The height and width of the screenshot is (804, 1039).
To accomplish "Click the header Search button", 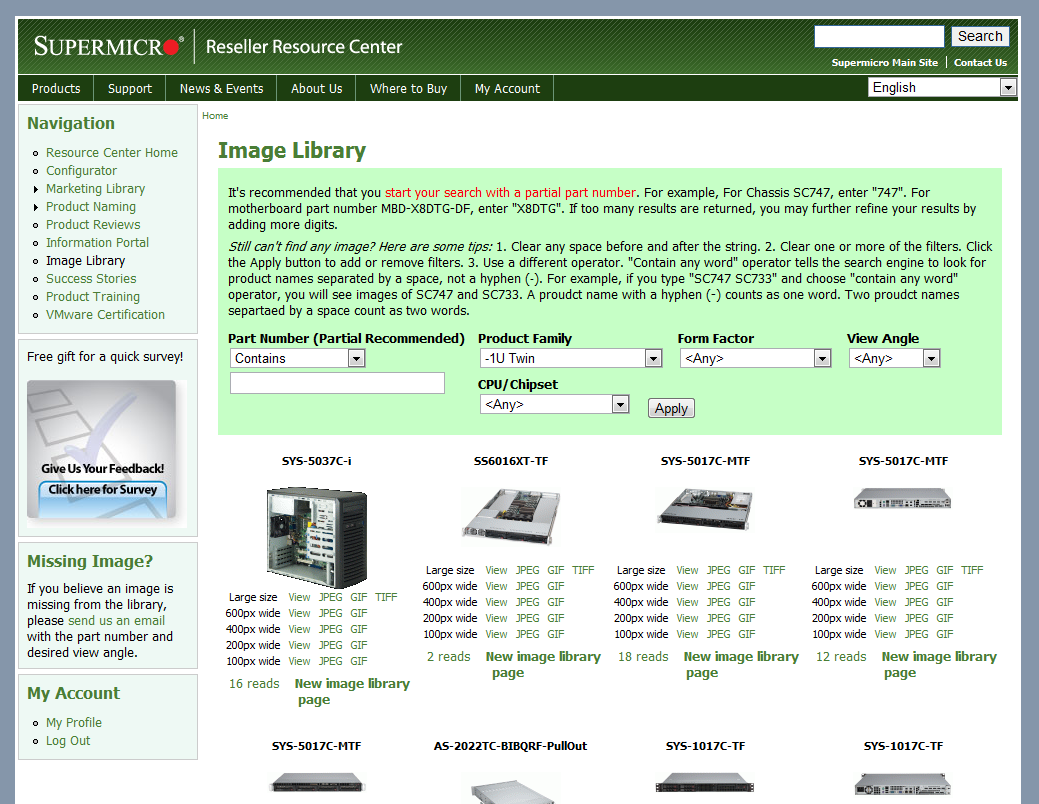I will tap(980, 36).
